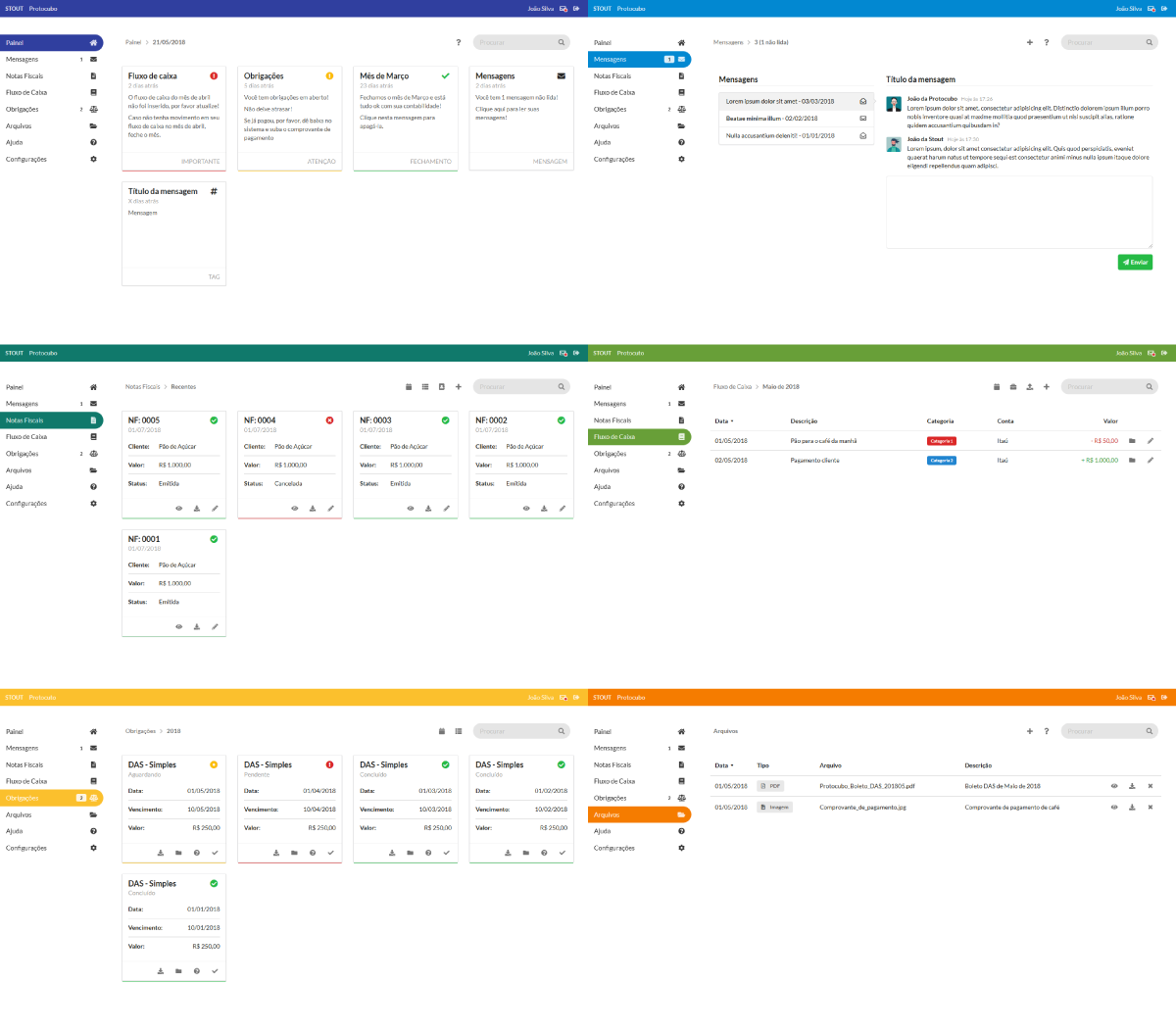
Task: Select the eye preview icon on NF: 0003
Action: [410, 509]
